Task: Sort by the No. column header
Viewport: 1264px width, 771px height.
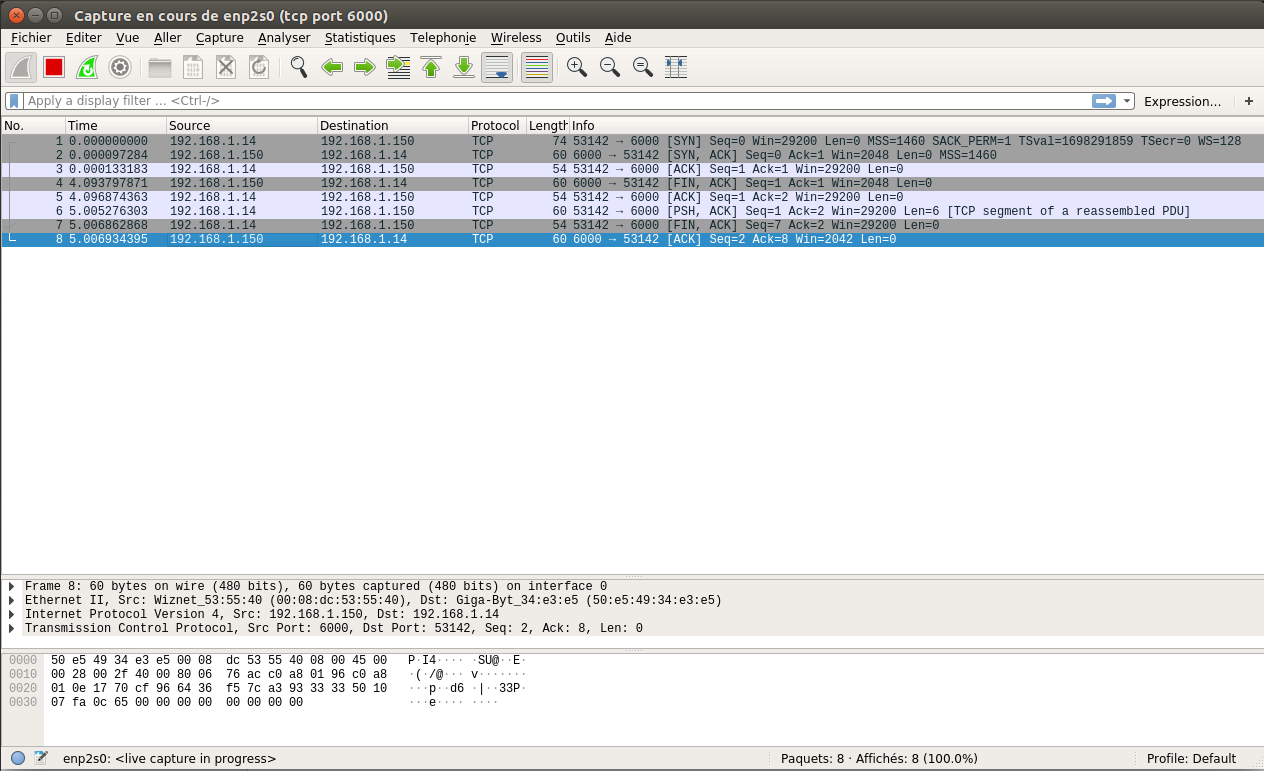Action: pos(33,126)
